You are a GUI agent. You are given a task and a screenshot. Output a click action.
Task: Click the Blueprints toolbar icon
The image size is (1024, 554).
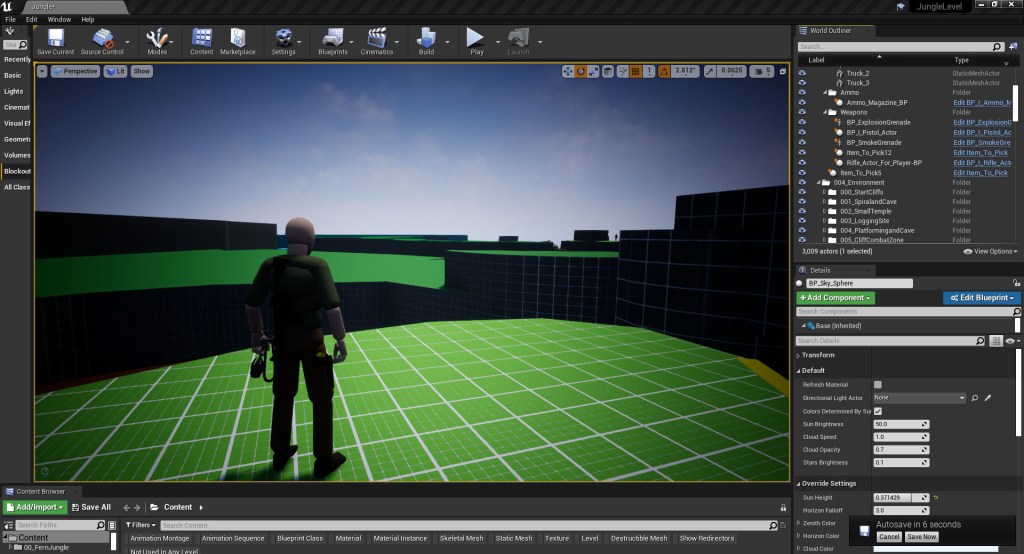tap(332, 39)
